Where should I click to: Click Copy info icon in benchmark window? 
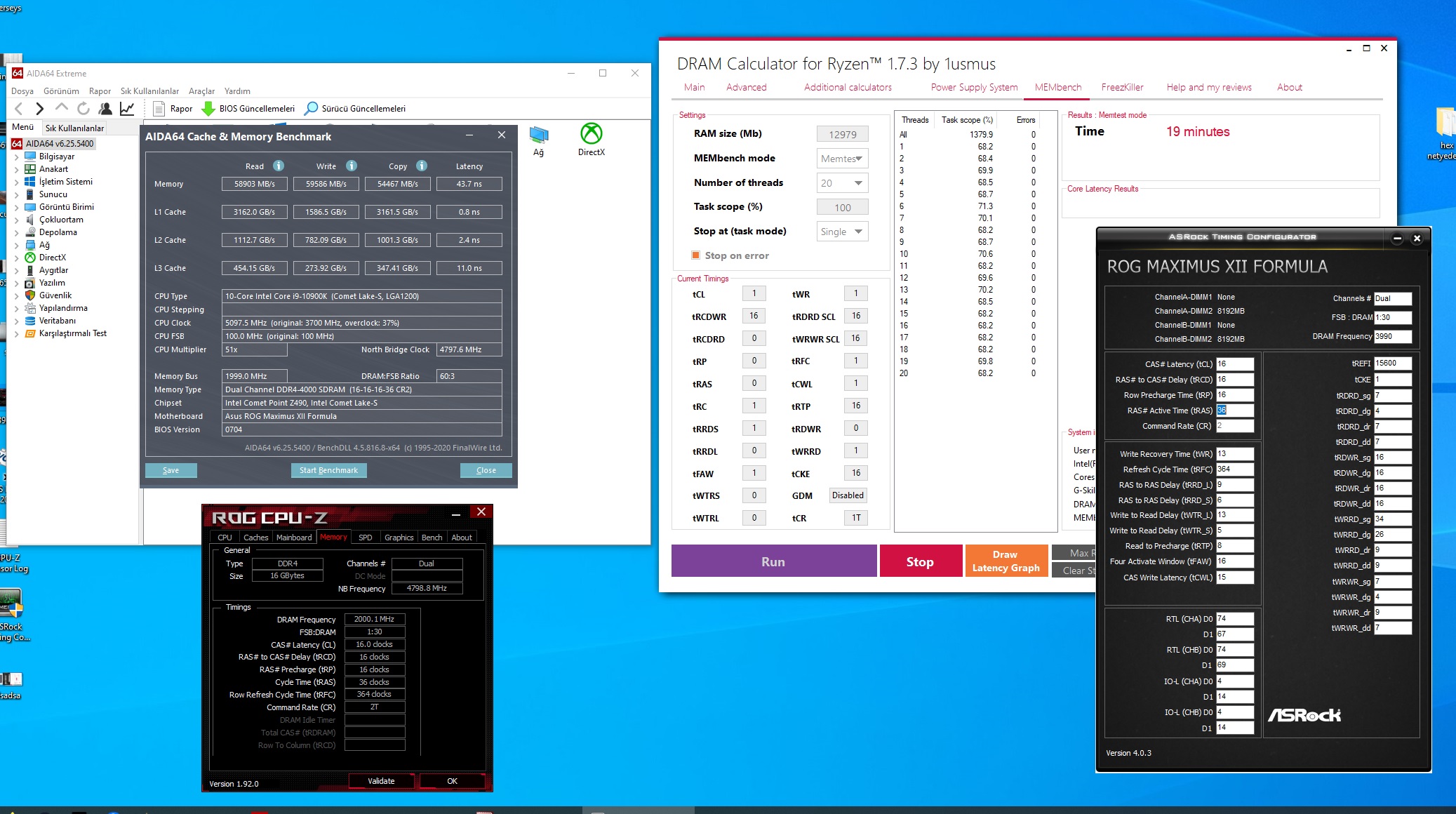(422, 166)
